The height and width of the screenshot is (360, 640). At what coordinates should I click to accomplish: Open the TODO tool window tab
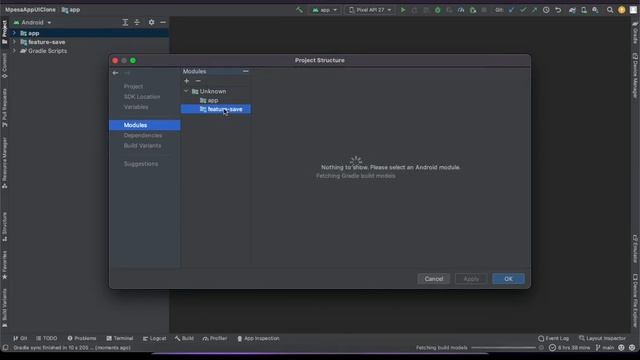point(47,338)
